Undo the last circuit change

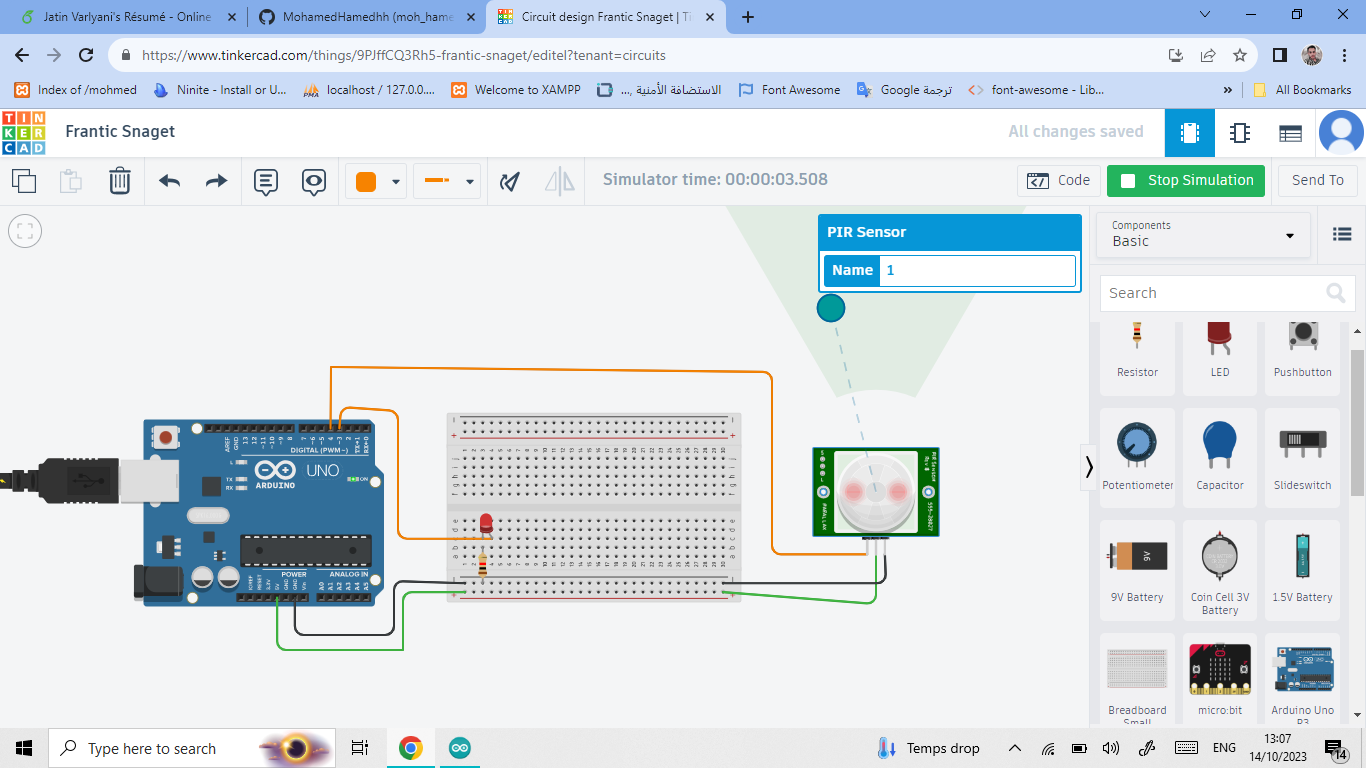(167, 181)
